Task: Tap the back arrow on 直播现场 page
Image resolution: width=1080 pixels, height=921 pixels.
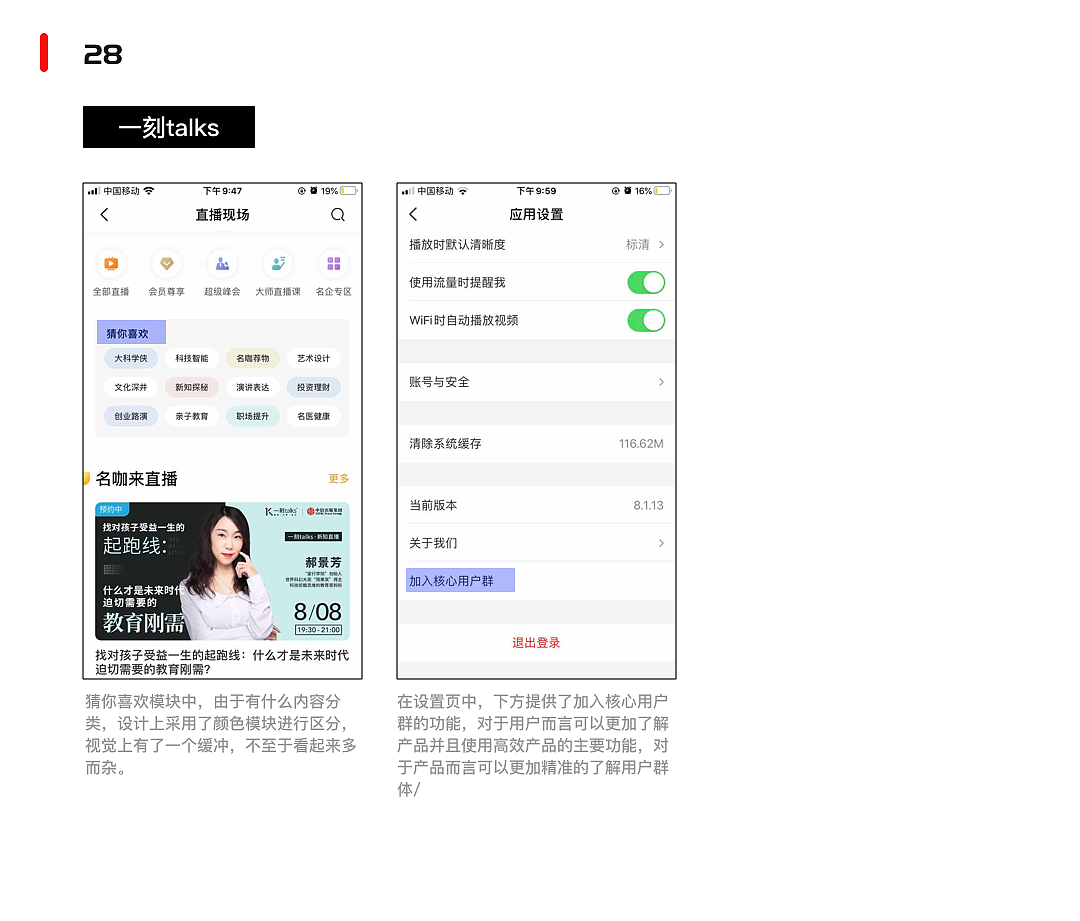Action: pos(104,214)
